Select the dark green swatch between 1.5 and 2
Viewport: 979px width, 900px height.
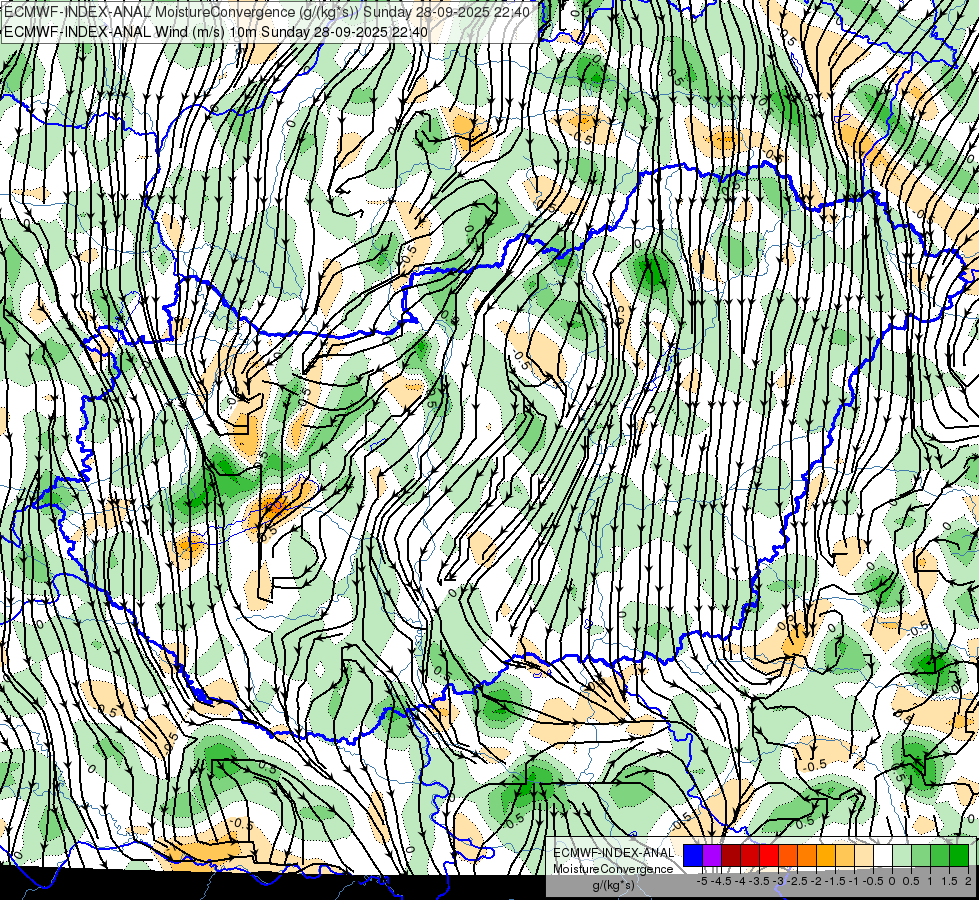pyautogui.click(x=958, y=855)
